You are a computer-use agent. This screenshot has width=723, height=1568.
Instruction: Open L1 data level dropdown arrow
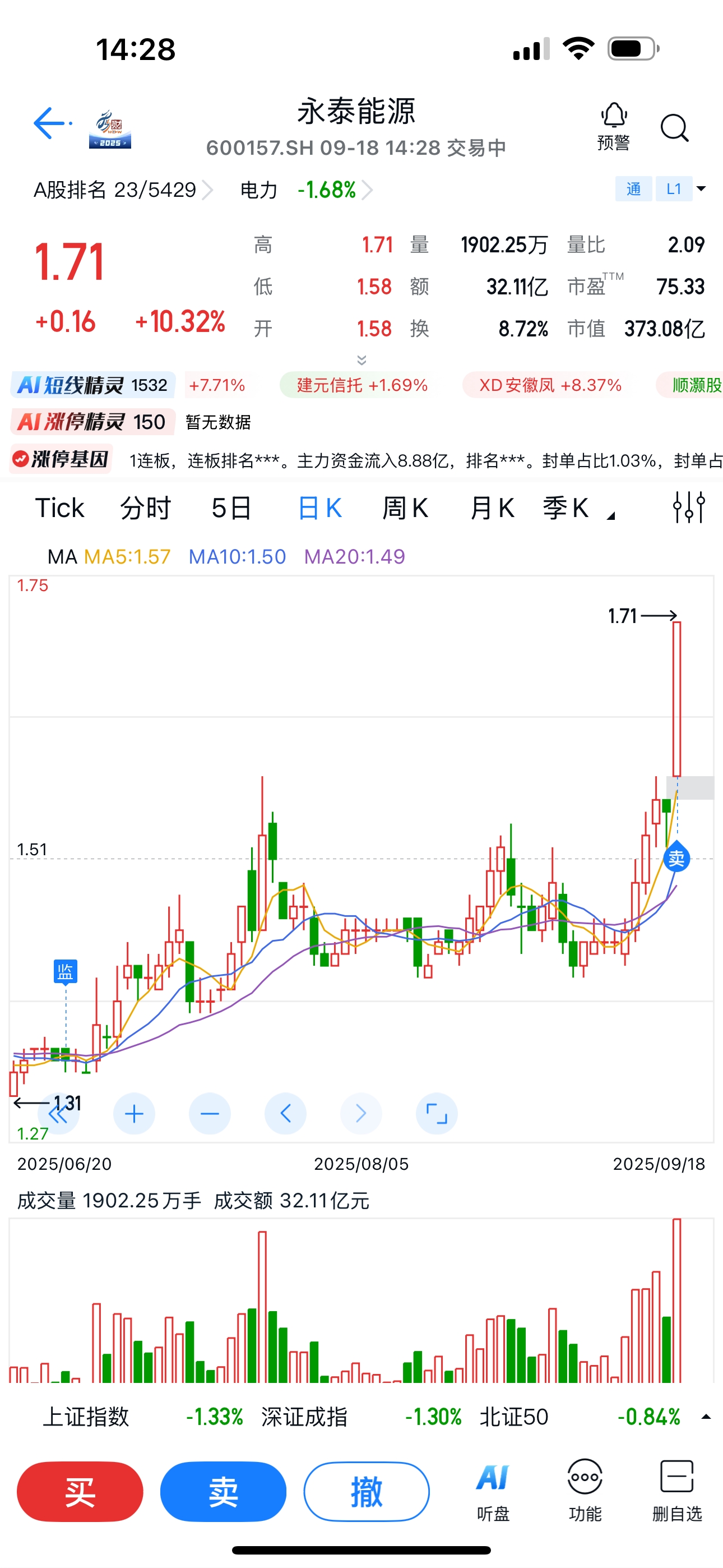point(701,188)
